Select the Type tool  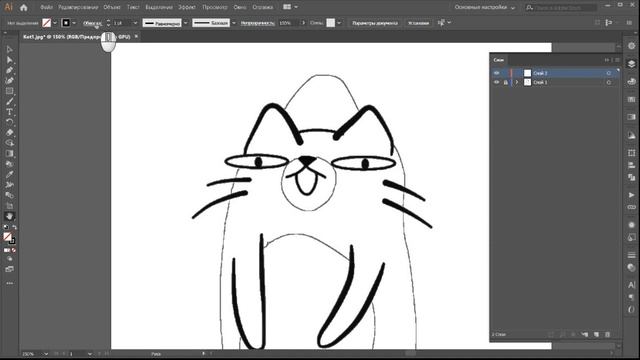(x=9, y=112)
